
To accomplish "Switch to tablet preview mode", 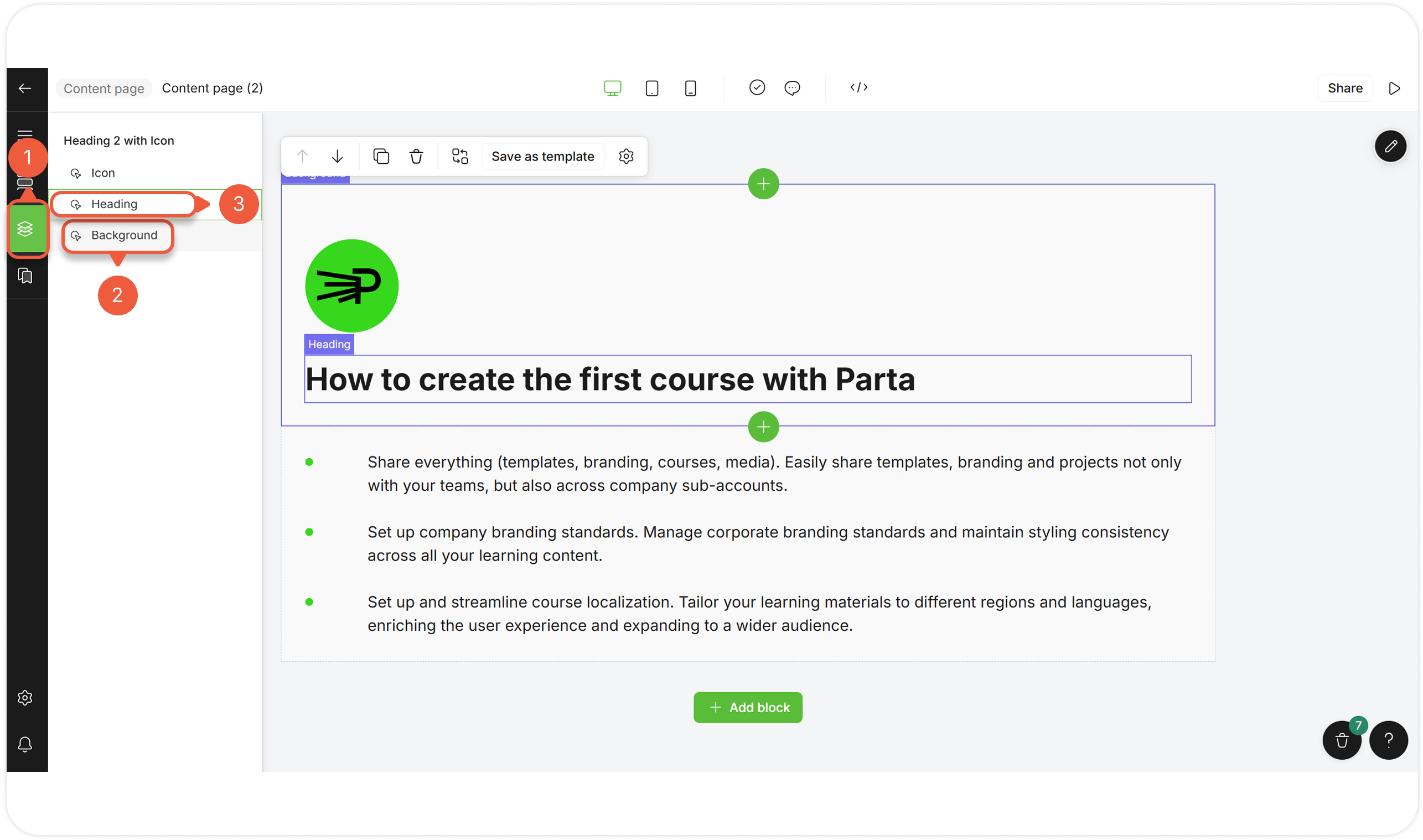I will pos(651,89).
